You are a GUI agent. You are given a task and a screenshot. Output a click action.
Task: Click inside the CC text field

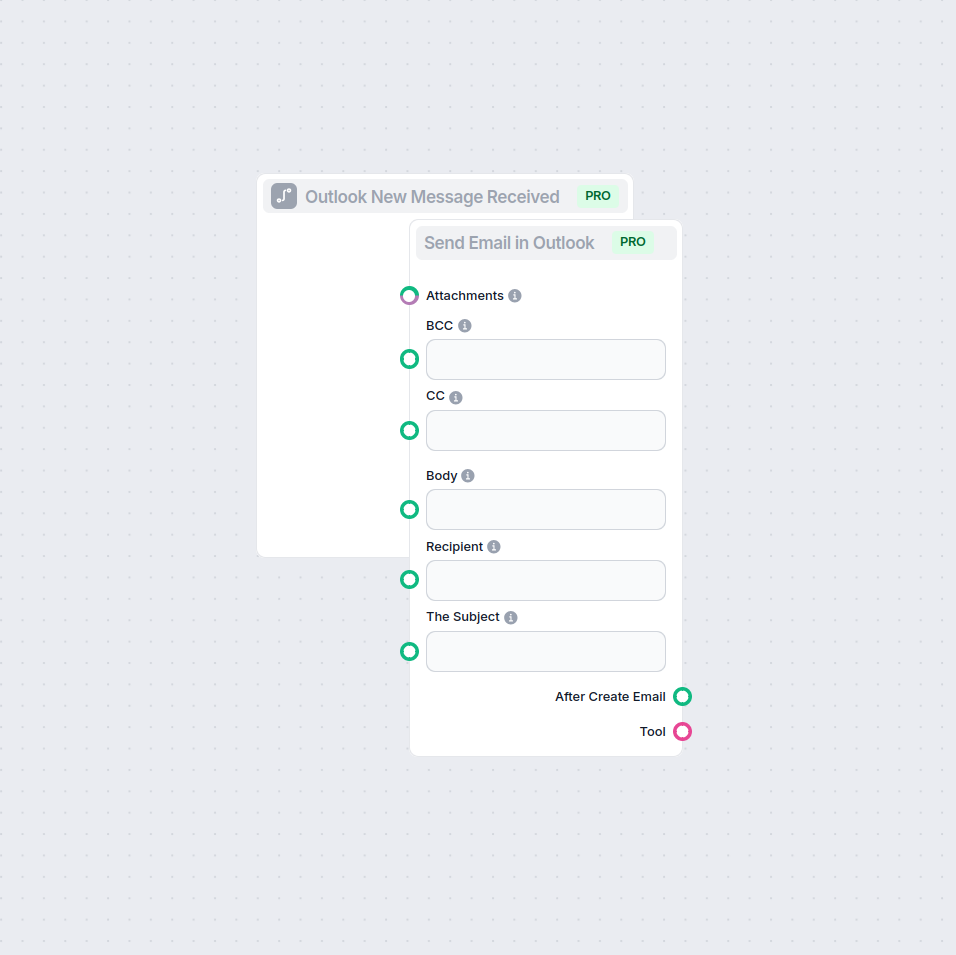(x=545, y=430)
